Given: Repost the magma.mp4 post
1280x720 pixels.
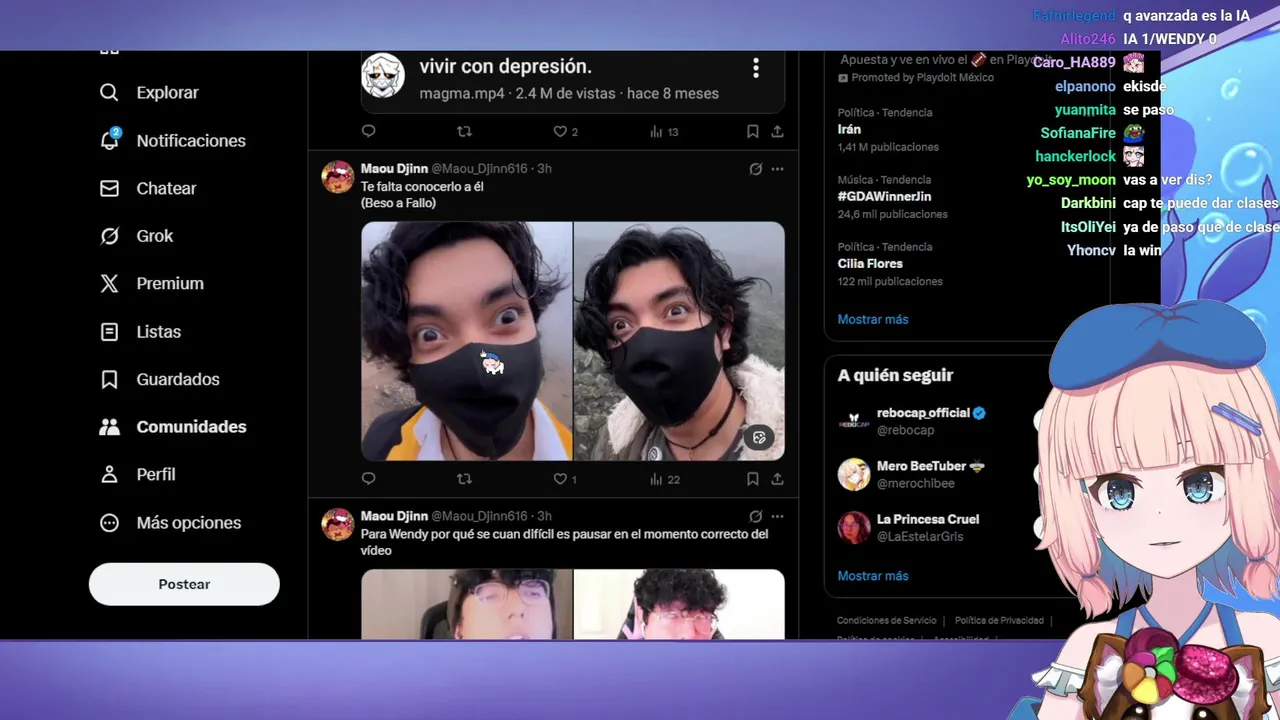Looking at the screenshot, I should [464, 131].
